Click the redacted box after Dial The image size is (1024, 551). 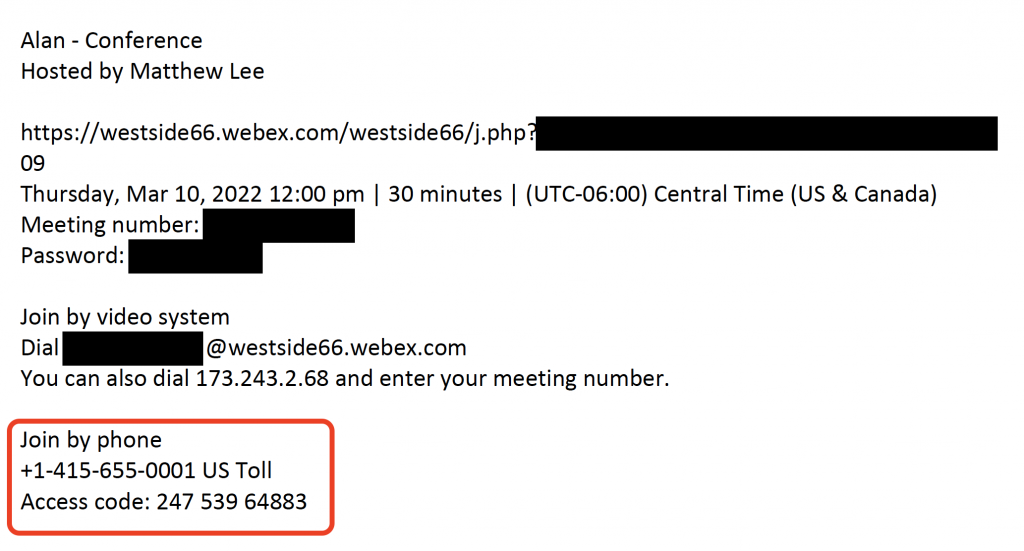[x=133, y=348]
